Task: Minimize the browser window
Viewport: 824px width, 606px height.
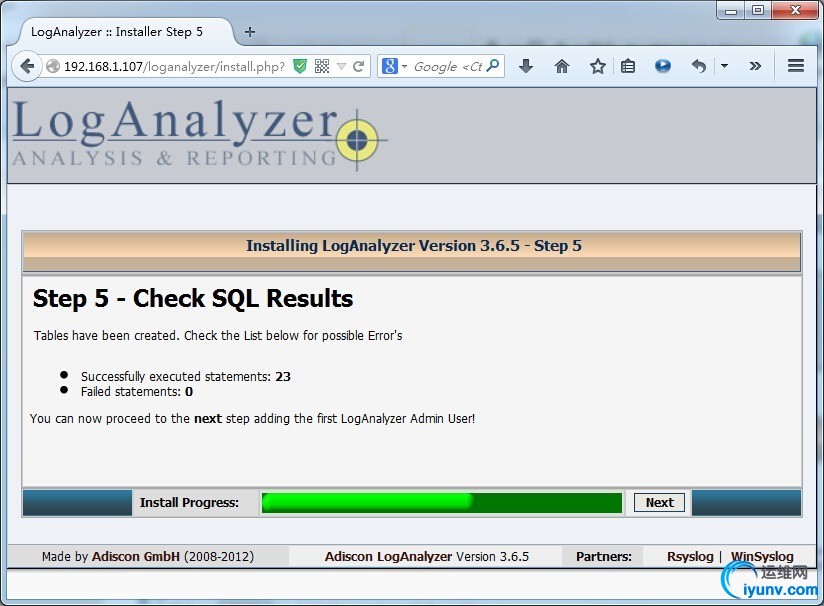Action: pyautogui.click(x=730, y=10)
